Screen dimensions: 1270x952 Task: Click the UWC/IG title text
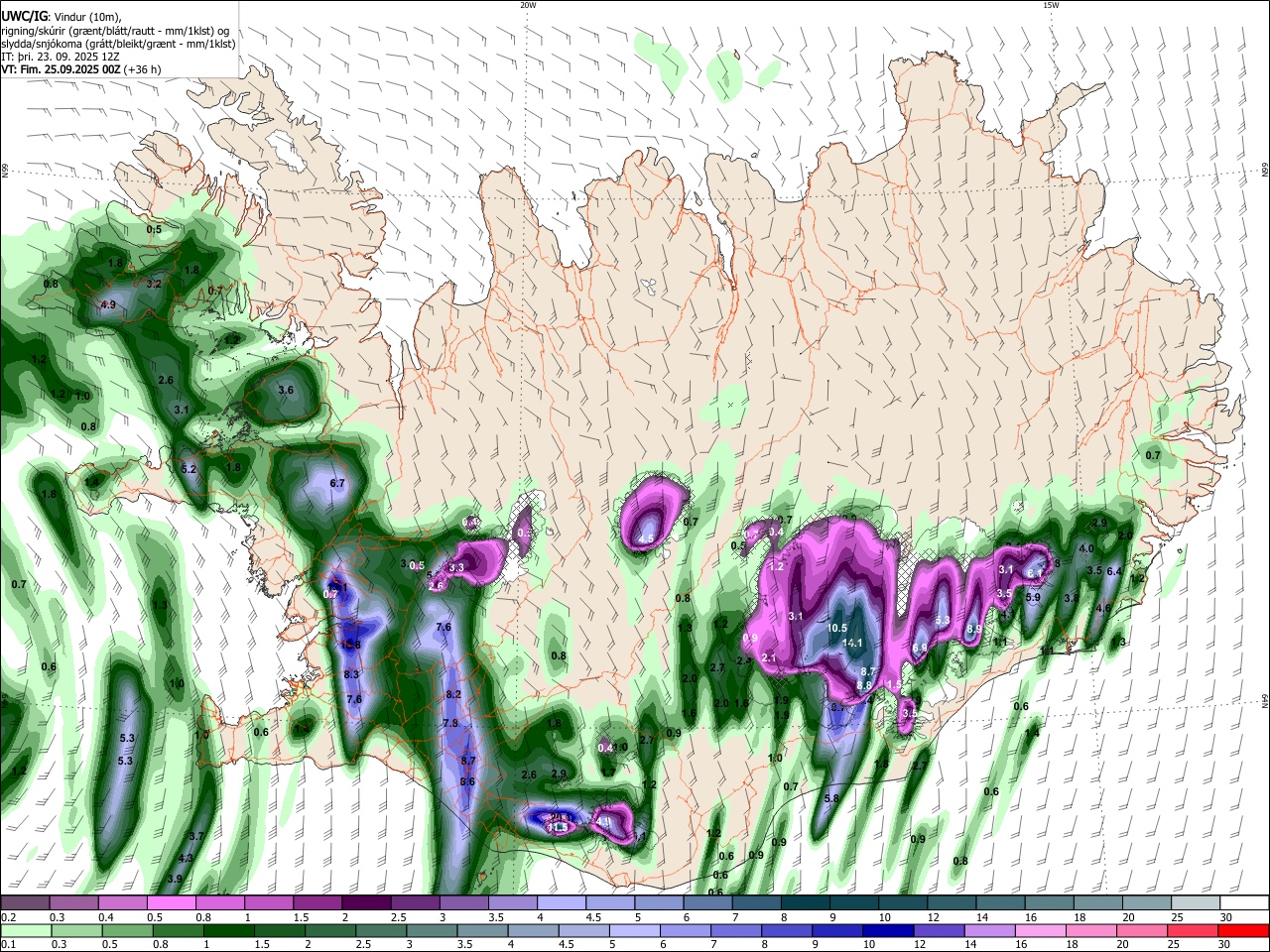(x=24, y=16)
